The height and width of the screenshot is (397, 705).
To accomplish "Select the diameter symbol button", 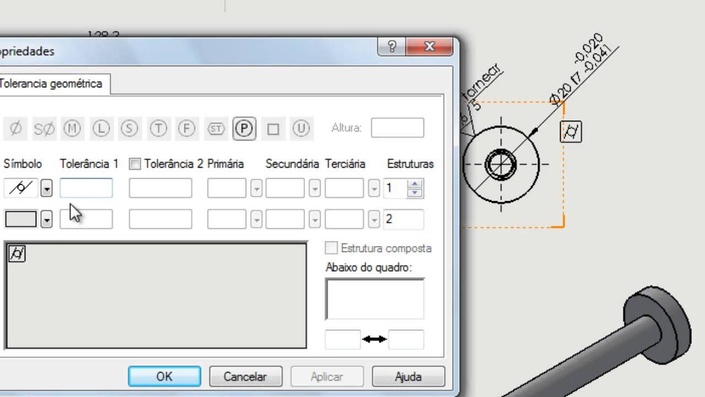I will click(16, 129).
